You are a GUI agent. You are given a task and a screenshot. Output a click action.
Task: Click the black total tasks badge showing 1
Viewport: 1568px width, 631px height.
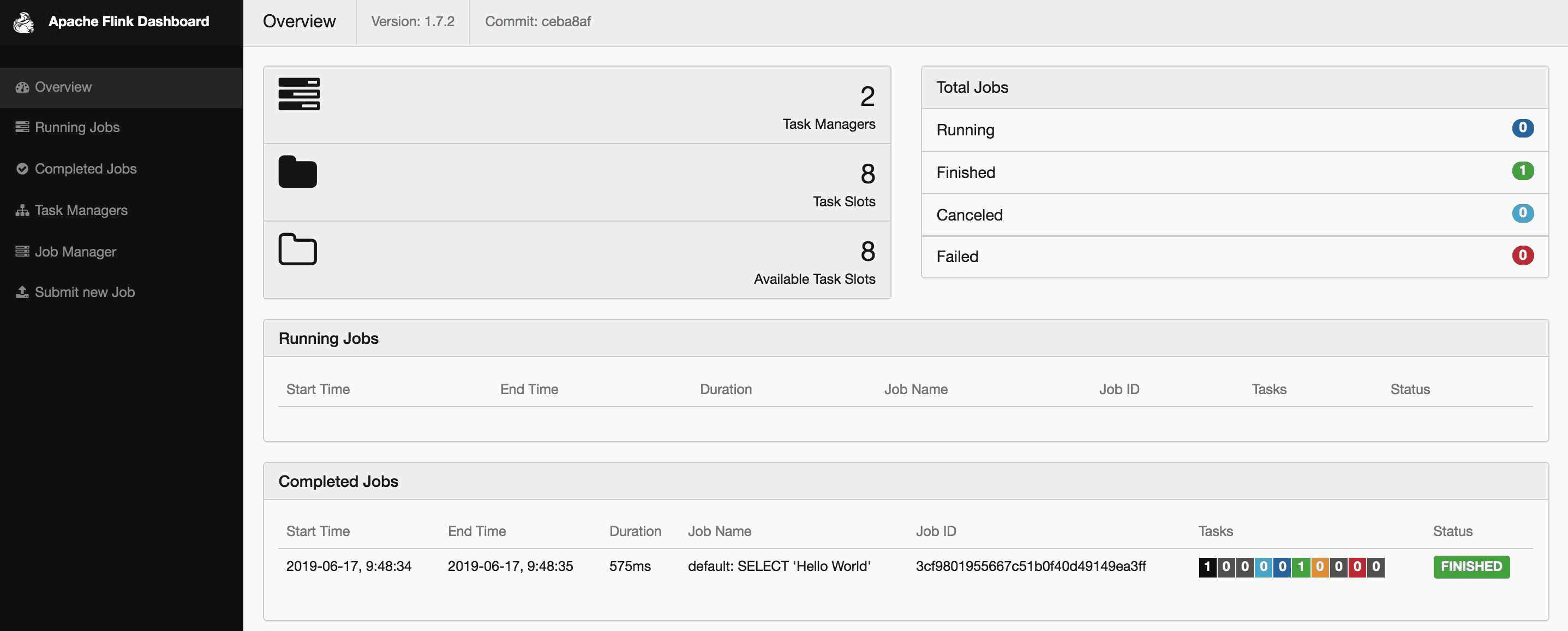click(x=1207, y=567)
